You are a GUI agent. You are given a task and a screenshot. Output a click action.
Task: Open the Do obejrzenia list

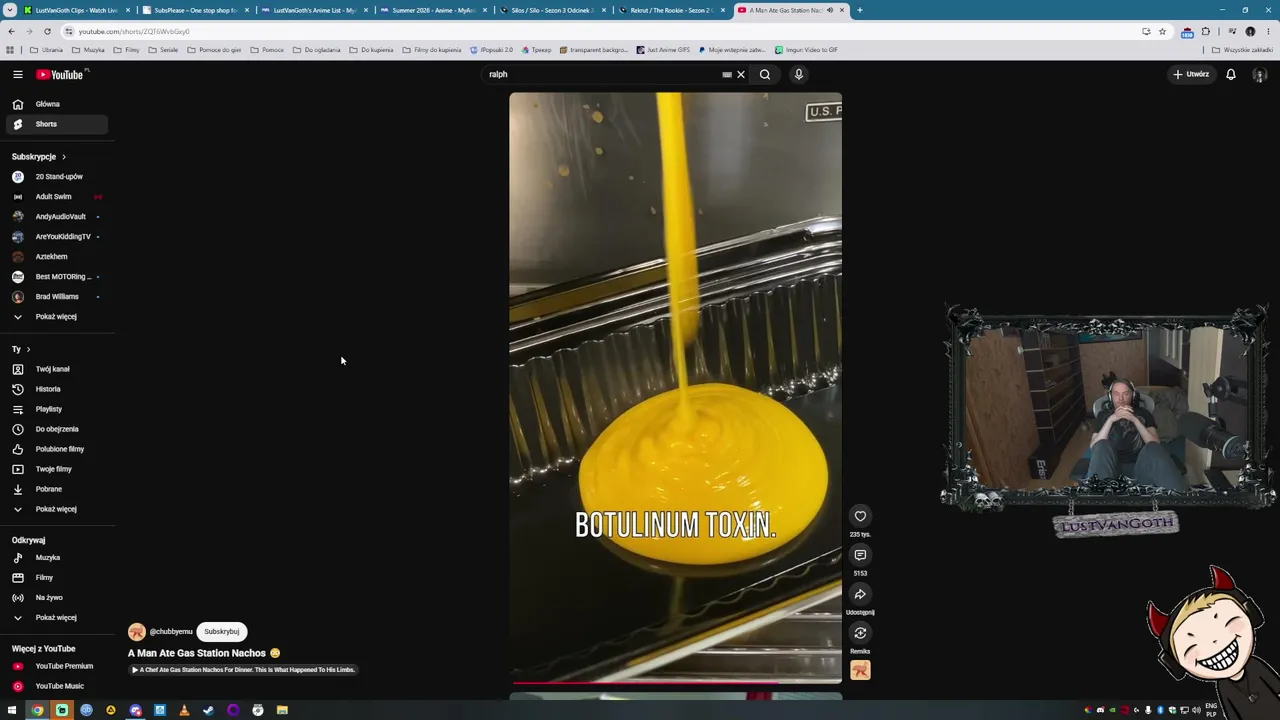coord(55,429)
